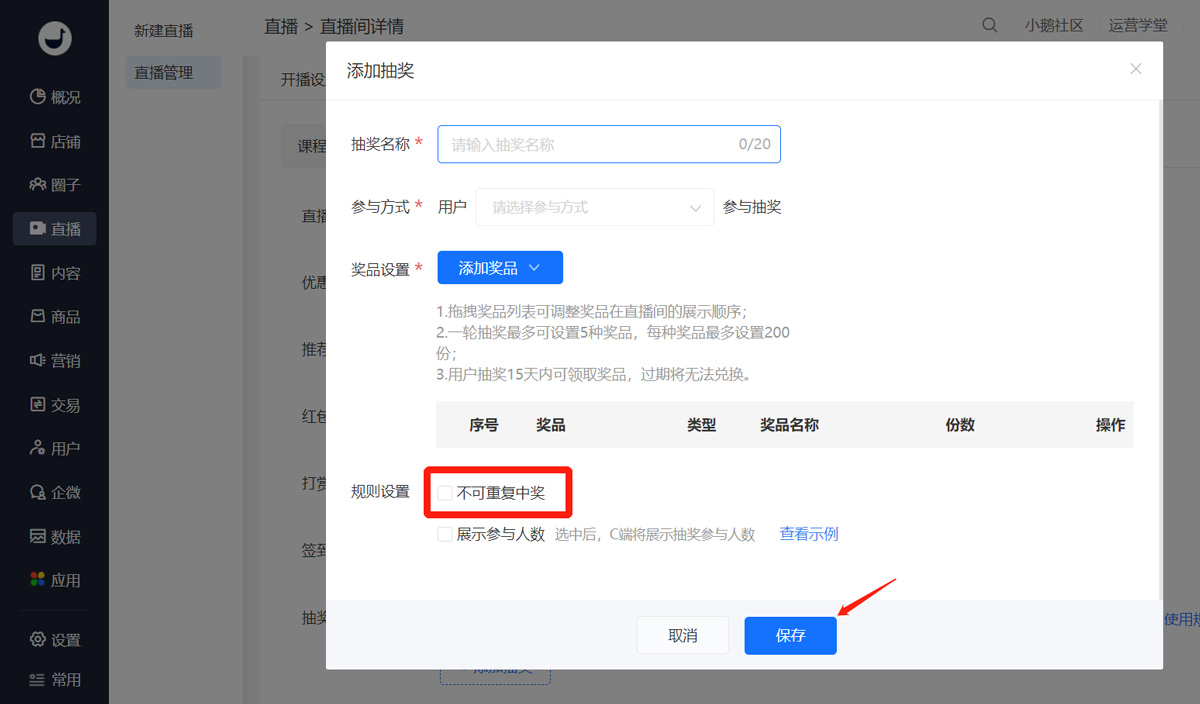Screen dimensions: 1200x704
Task: Expand the 请选择参与方式 dropdown
Action: [x=595, y=207]
